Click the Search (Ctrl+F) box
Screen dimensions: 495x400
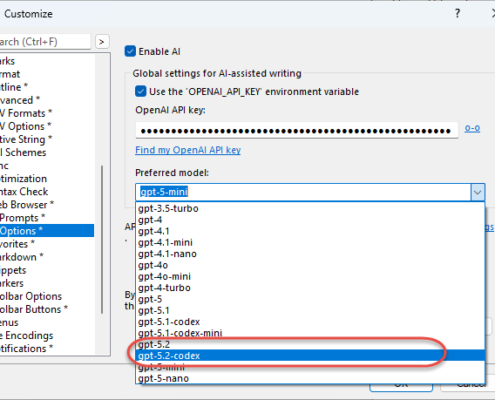pyautogui.click(x=45, y=42)
